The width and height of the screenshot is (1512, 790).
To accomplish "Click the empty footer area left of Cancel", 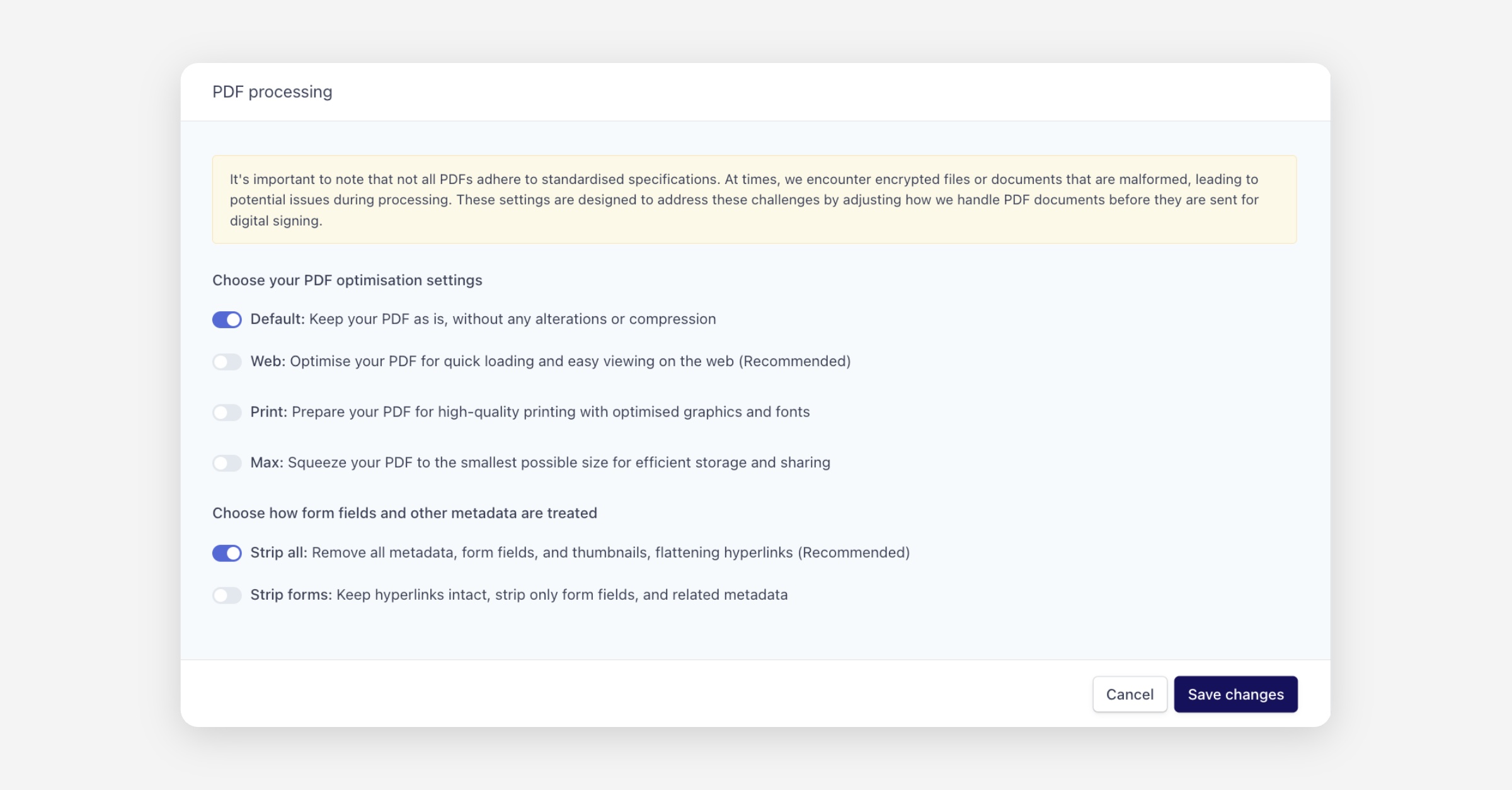I will 630,694.
